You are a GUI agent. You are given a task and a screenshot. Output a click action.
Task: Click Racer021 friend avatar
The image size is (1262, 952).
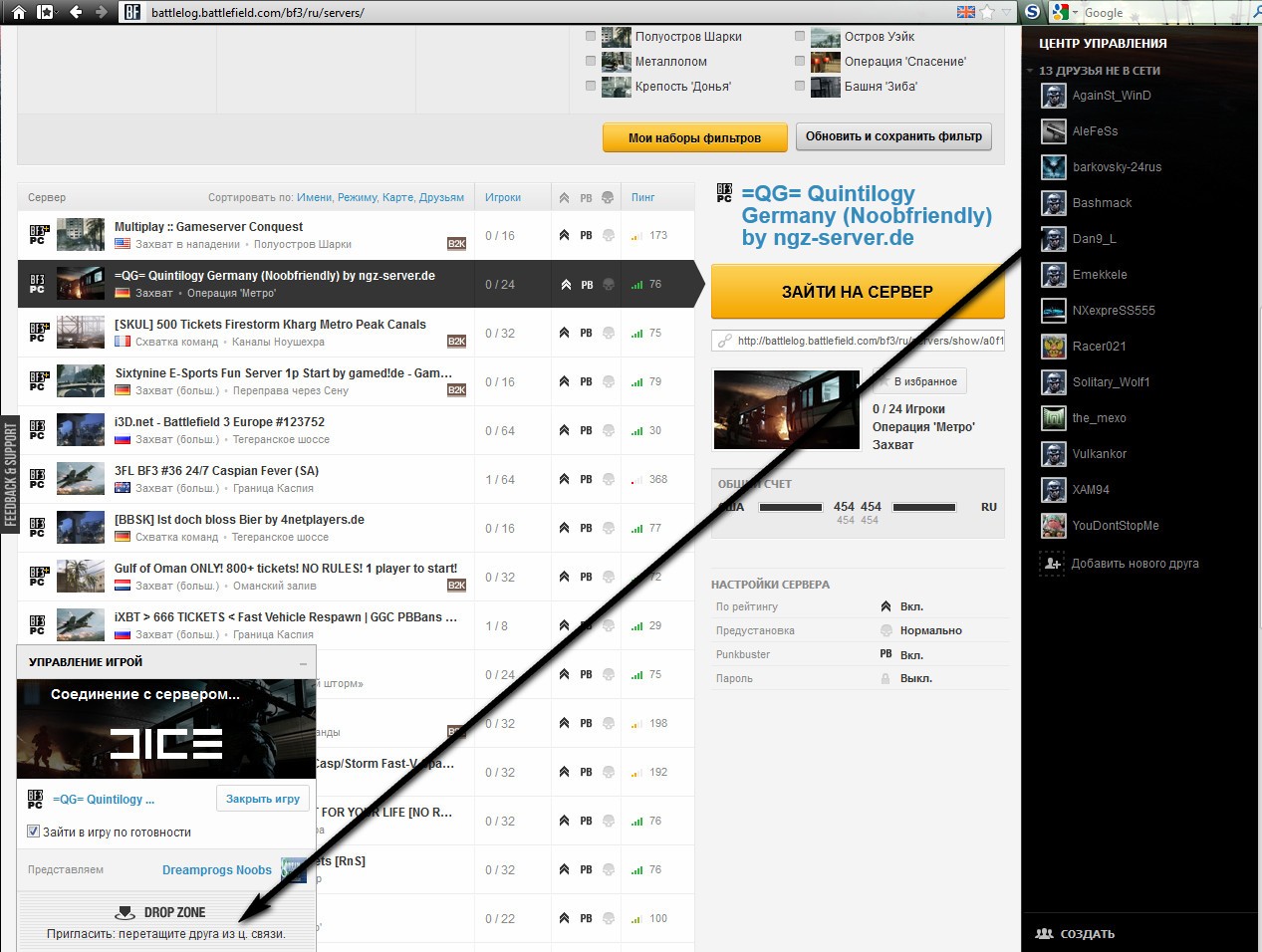(x=1054, y=347)
